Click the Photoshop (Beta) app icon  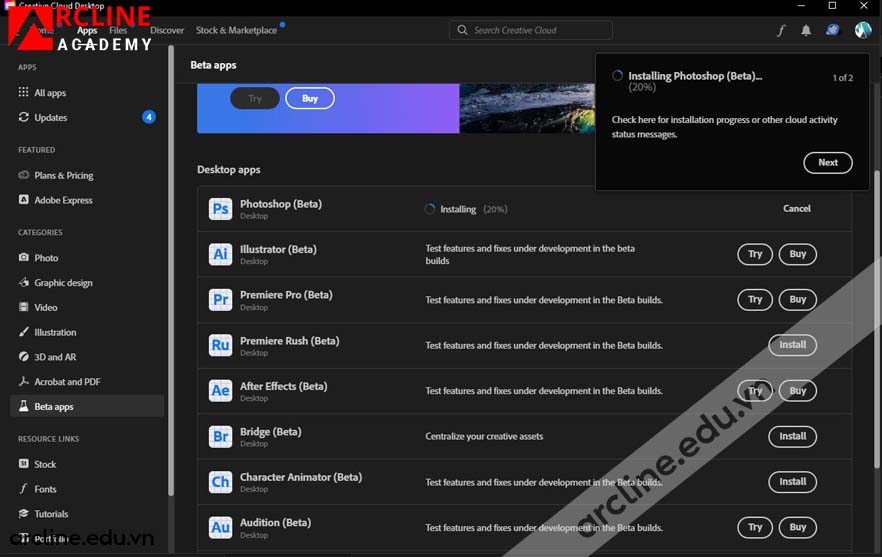coord(220,209)
